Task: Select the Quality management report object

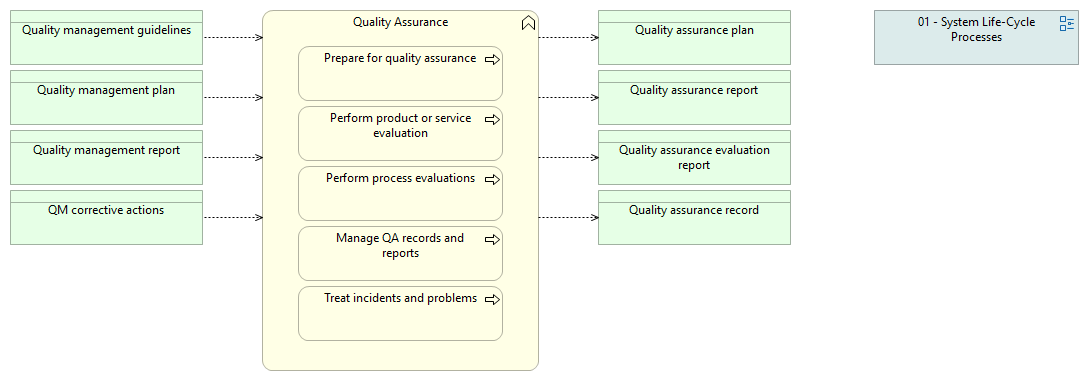Action: pyautogui.click(x=106, y=158)
